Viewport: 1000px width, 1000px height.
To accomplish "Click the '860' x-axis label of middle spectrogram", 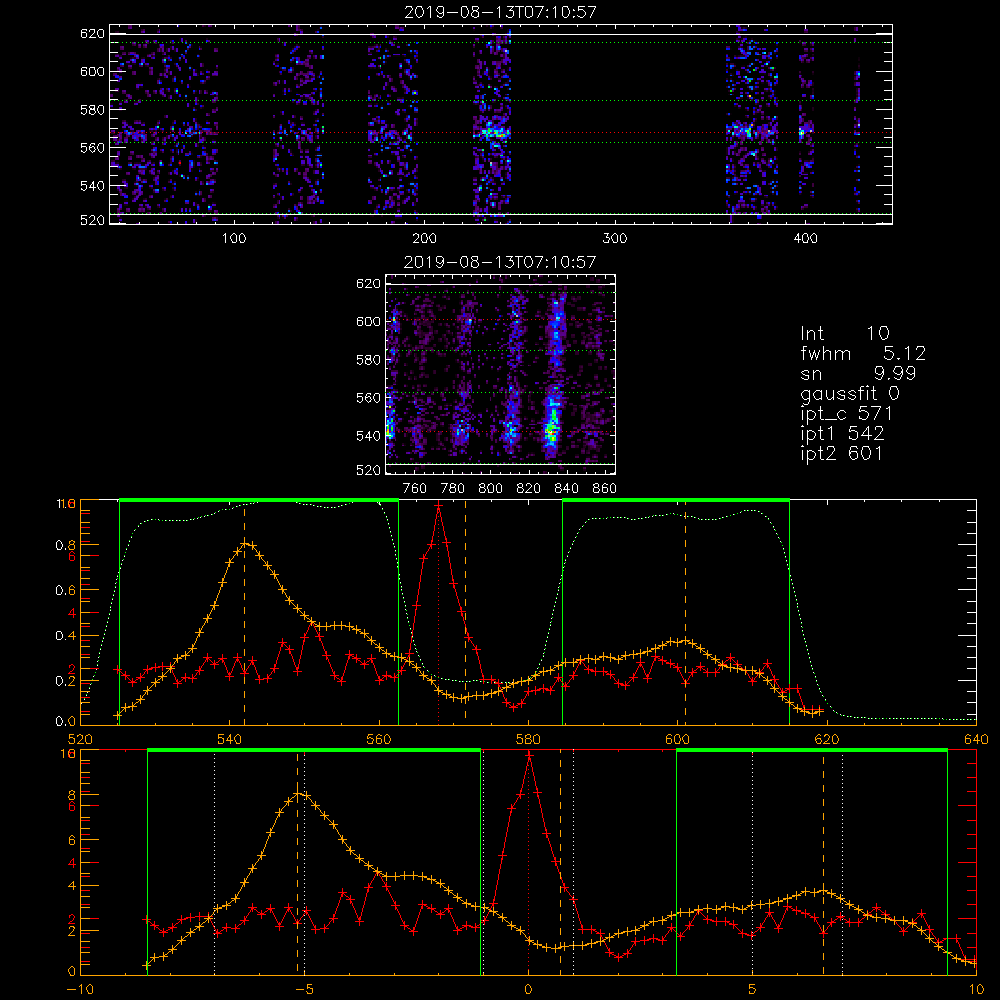I will [x=604, y=489].
